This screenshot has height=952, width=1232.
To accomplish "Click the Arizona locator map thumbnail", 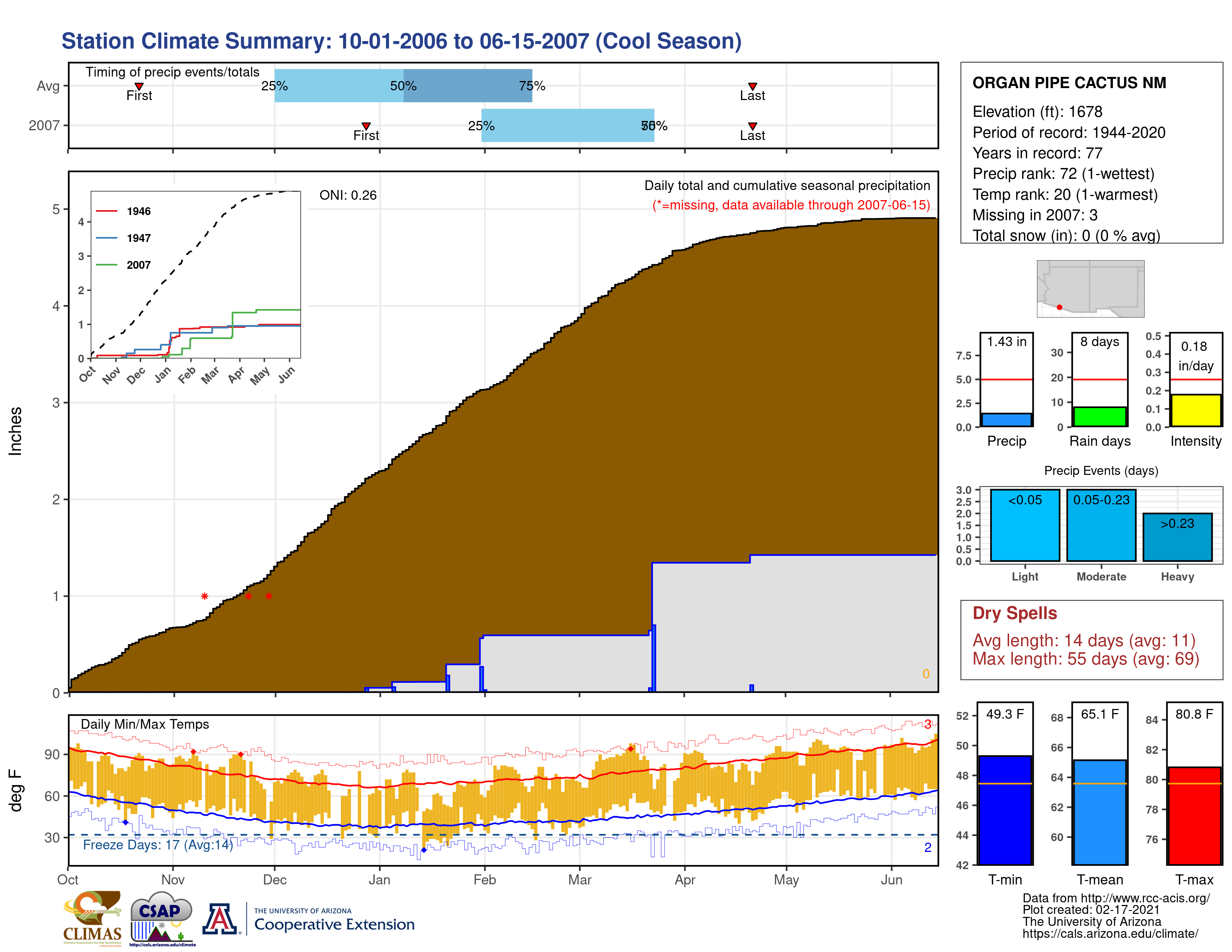I will [1091, 289].
